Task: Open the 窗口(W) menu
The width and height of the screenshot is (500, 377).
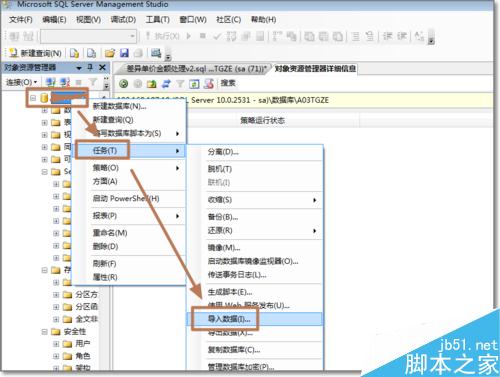Action: (x=193, y=20)
